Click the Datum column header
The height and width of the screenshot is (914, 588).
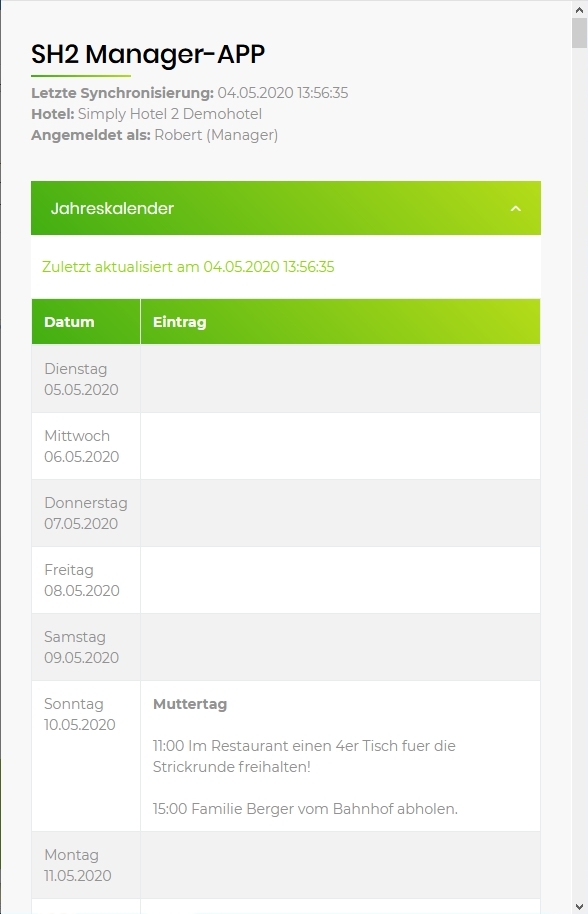click(x=86, y=322)
